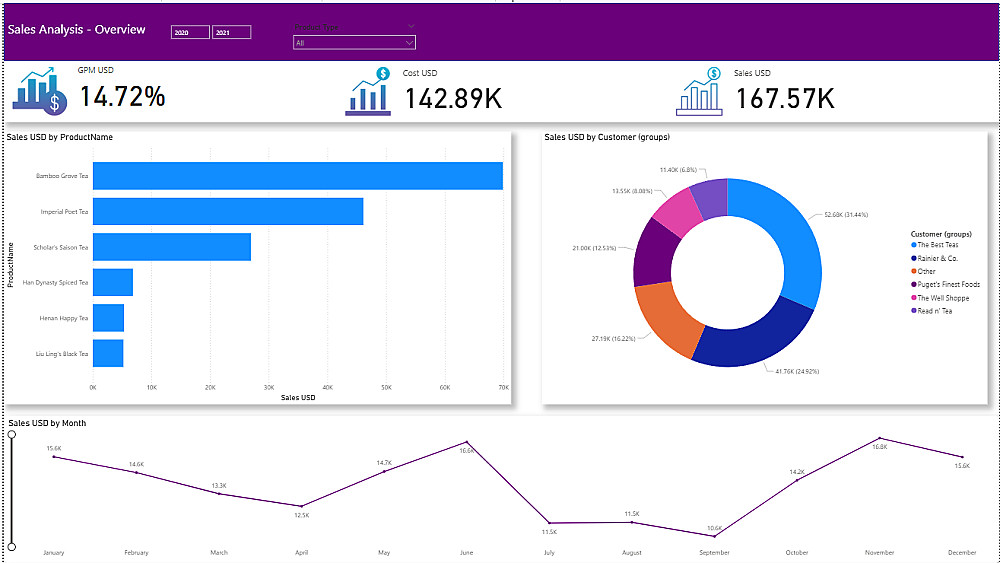Click the GPM USD growth chart icon
The image size is (1000, 563).
pyautogui.click(x=40, y=92)
